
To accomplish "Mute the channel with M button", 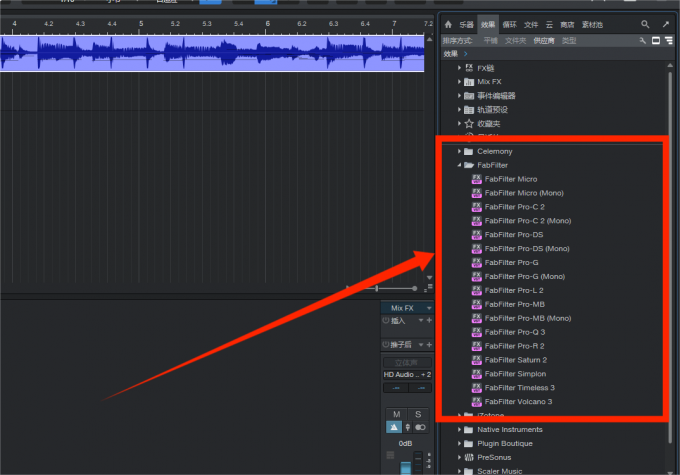I will pos(396,414).
